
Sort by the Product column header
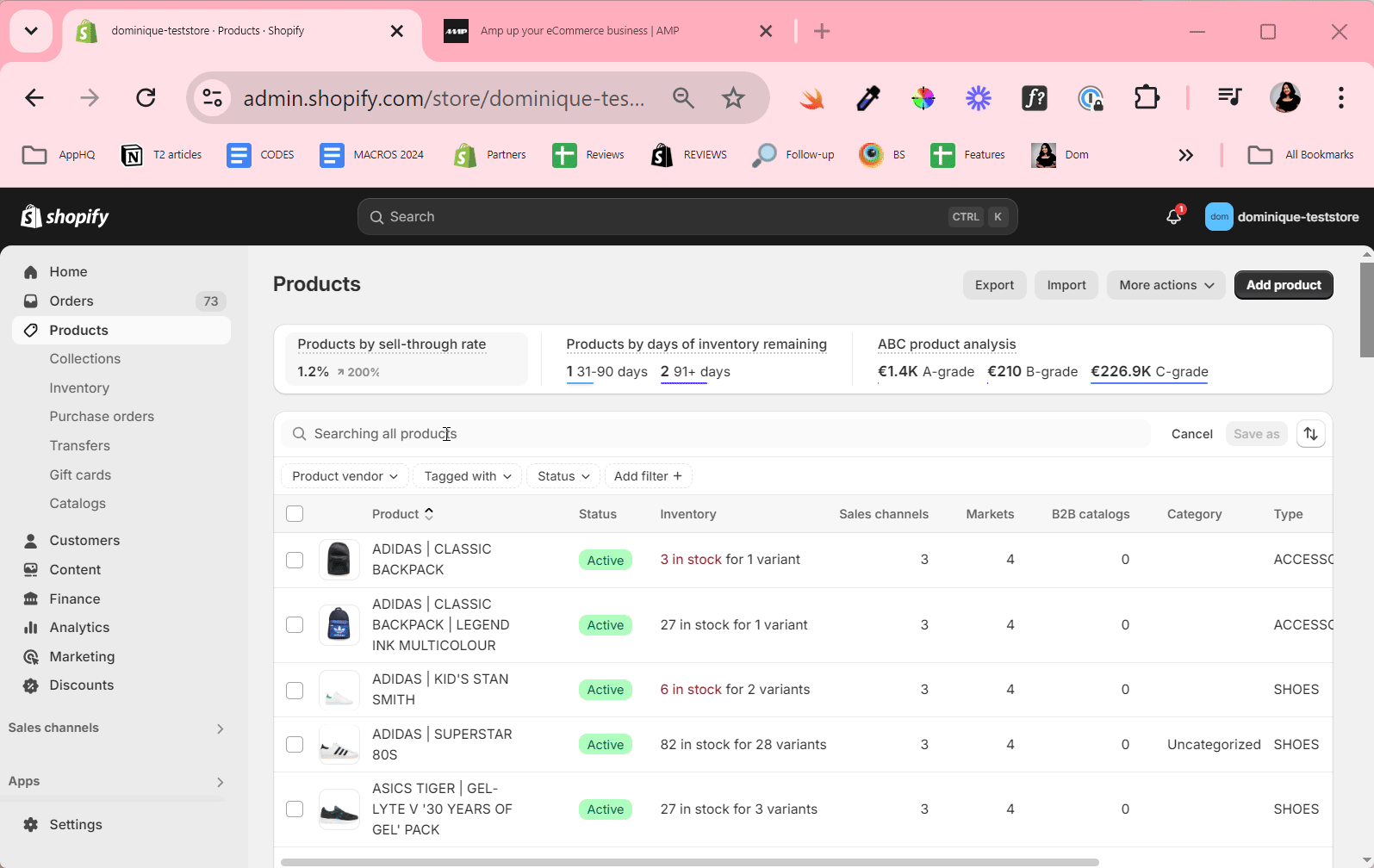point(402,514)
